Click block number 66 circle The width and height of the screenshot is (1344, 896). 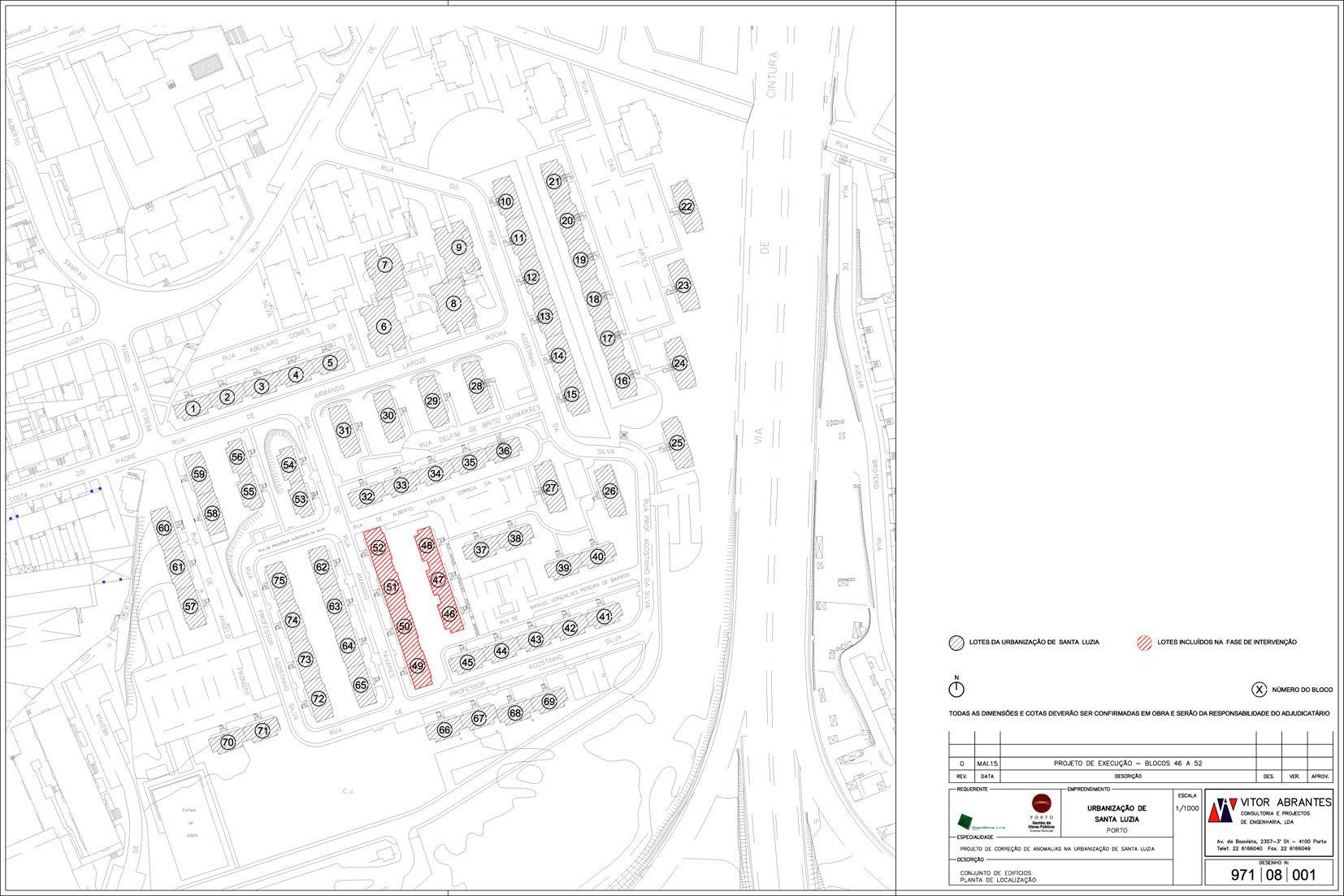(x=444, y=729)
